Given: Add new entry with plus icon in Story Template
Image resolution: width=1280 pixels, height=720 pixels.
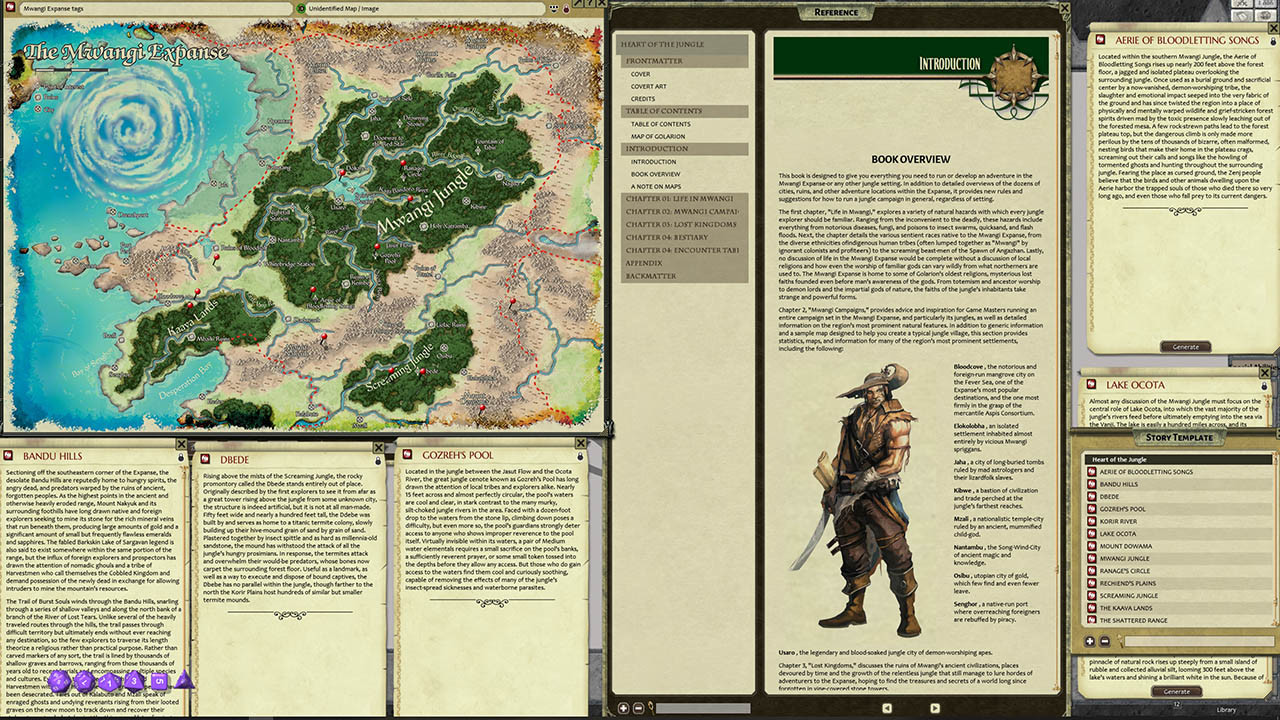Looking at the screenshot, I should (x=1090, y=641).
